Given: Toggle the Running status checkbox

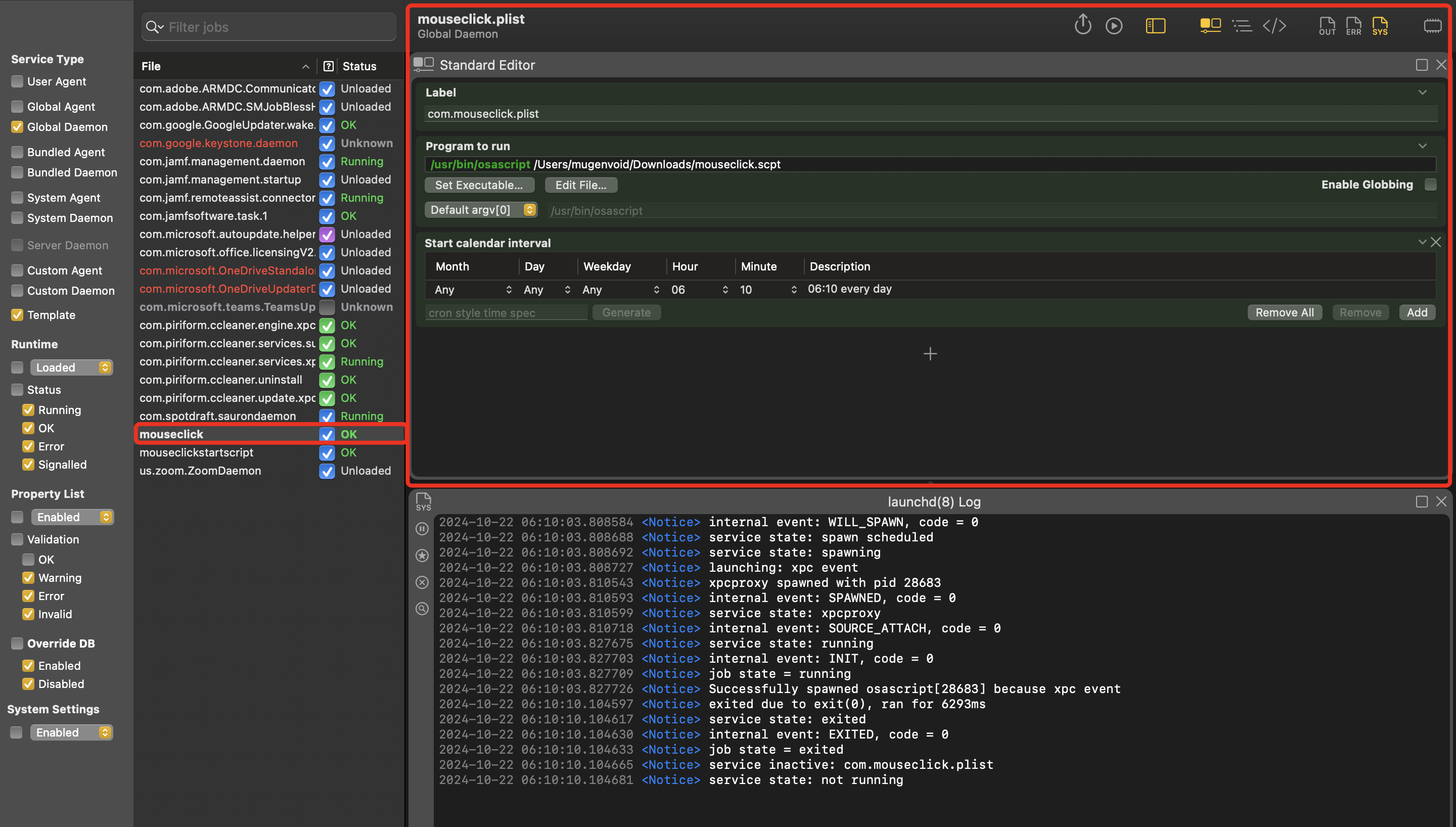Looking at the screenshot, I should (x=28, y=409).
